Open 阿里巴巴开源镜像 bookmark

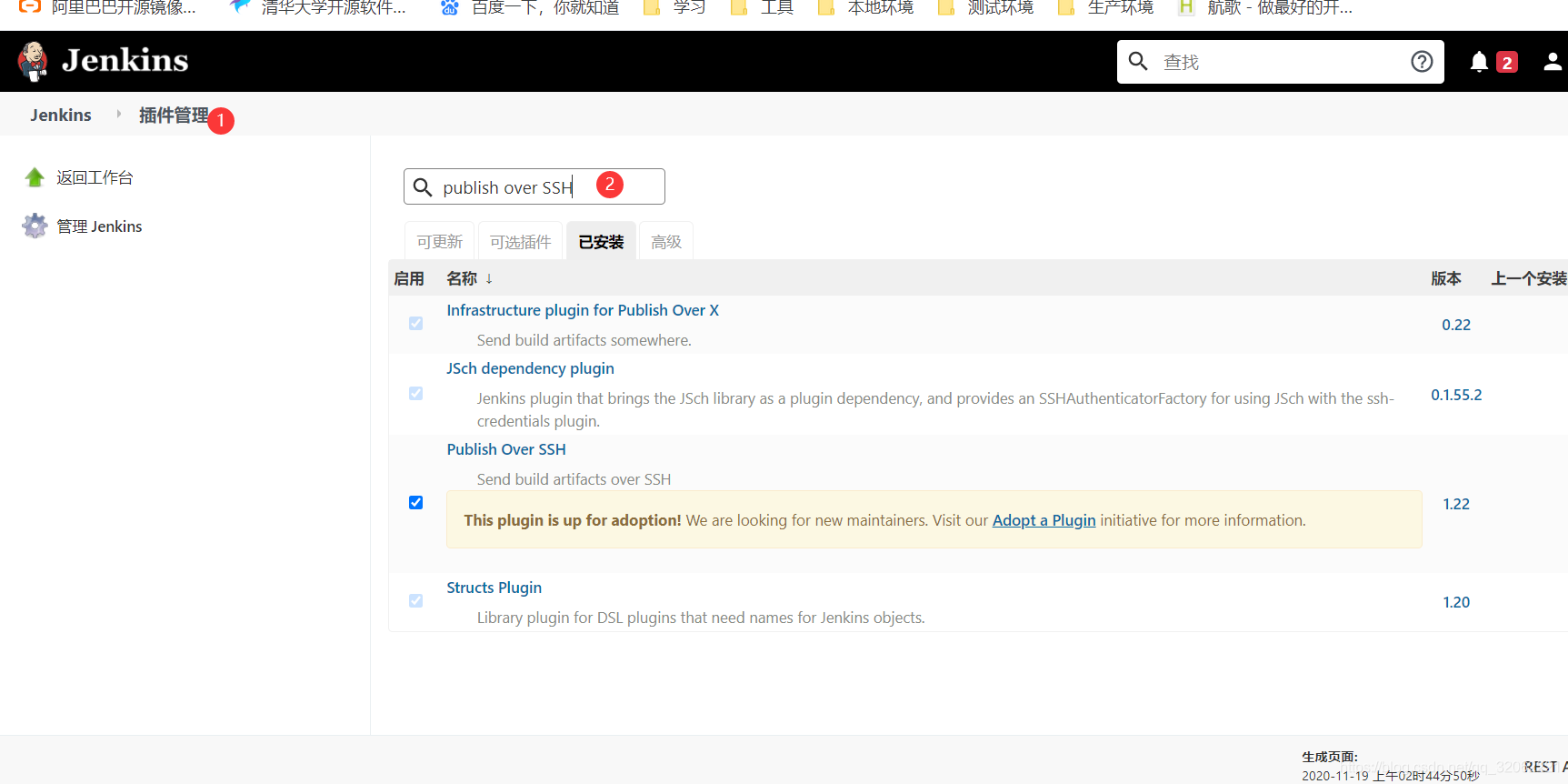click(x=107, y=8)
